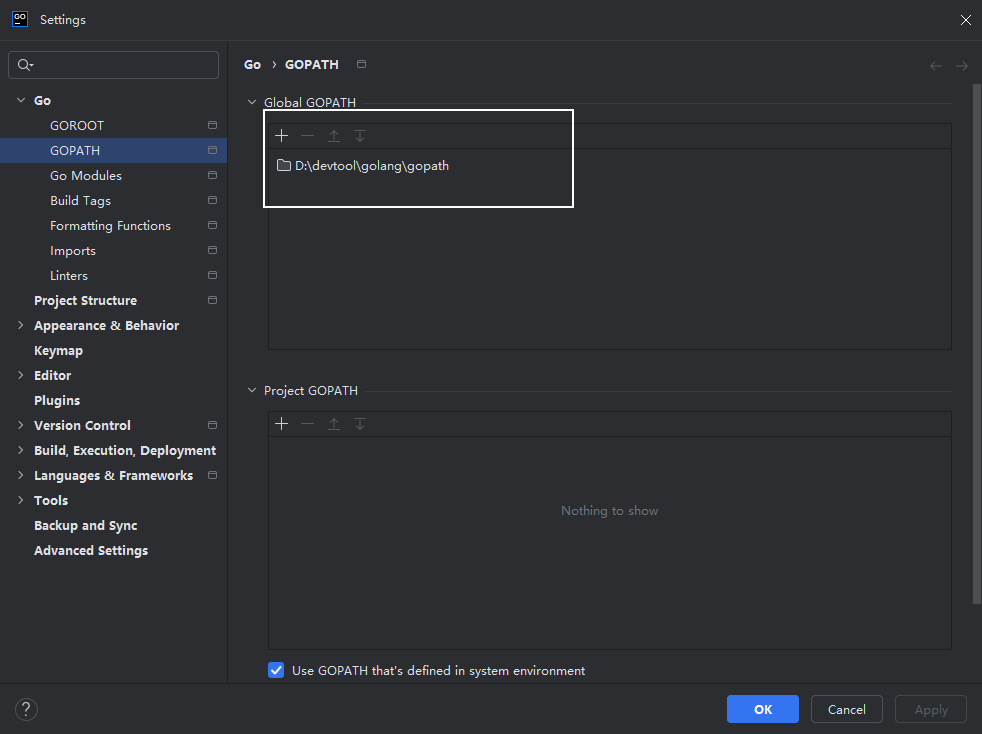
Task: Expand Languages & Frameworks section
Action: pyautogui.click(x=21, y=476)
